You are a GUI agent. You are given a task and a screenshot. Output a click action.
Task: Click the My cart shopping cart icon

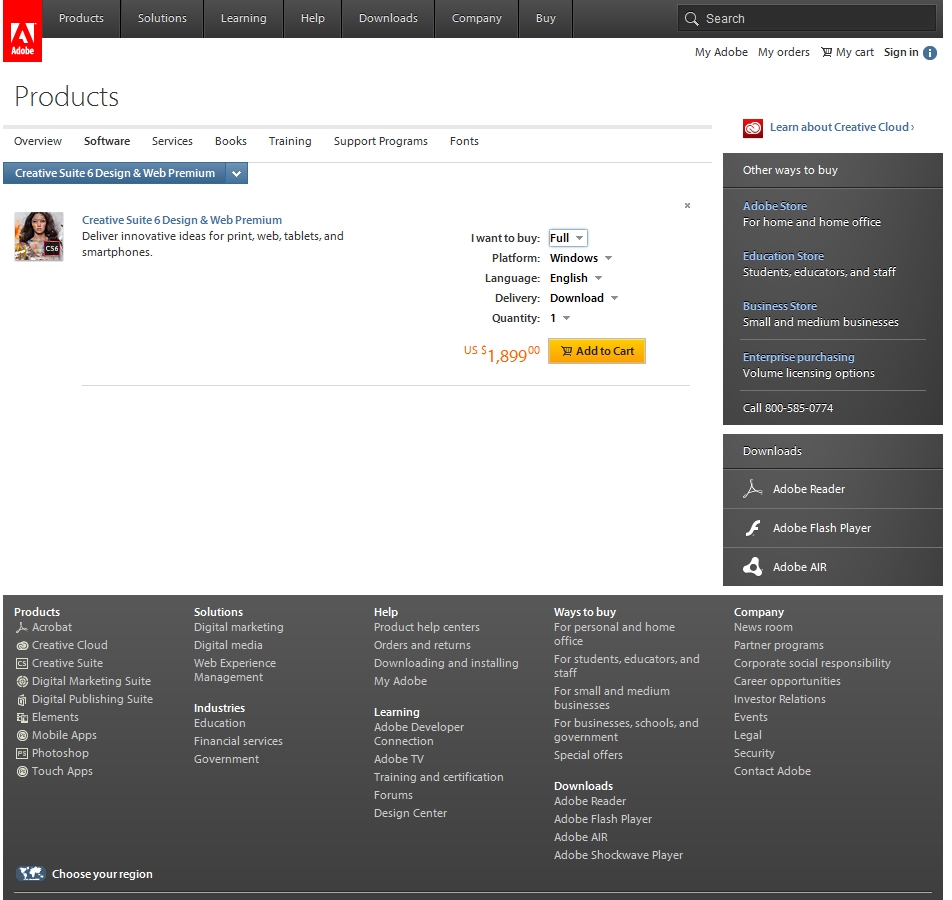[826, 52]
